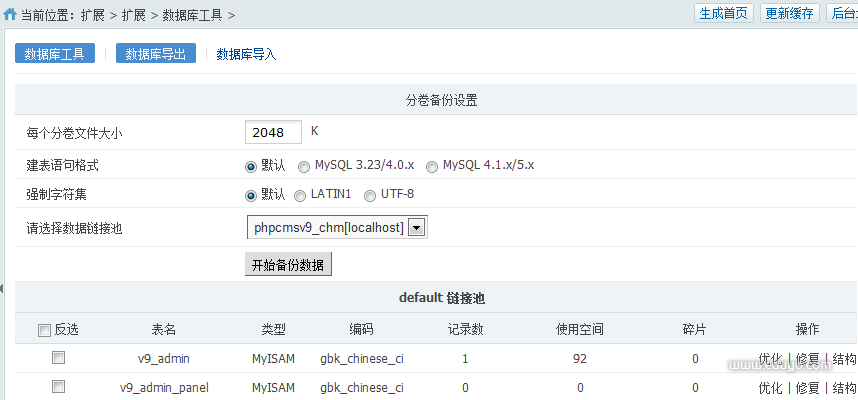Click the 生成首页 button
858x400 pixels.
723,13
